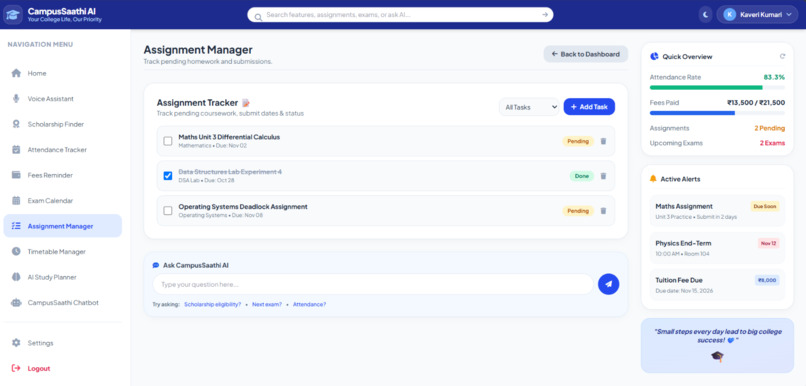Open the All Tasks filter dropdown

[529, 107]
